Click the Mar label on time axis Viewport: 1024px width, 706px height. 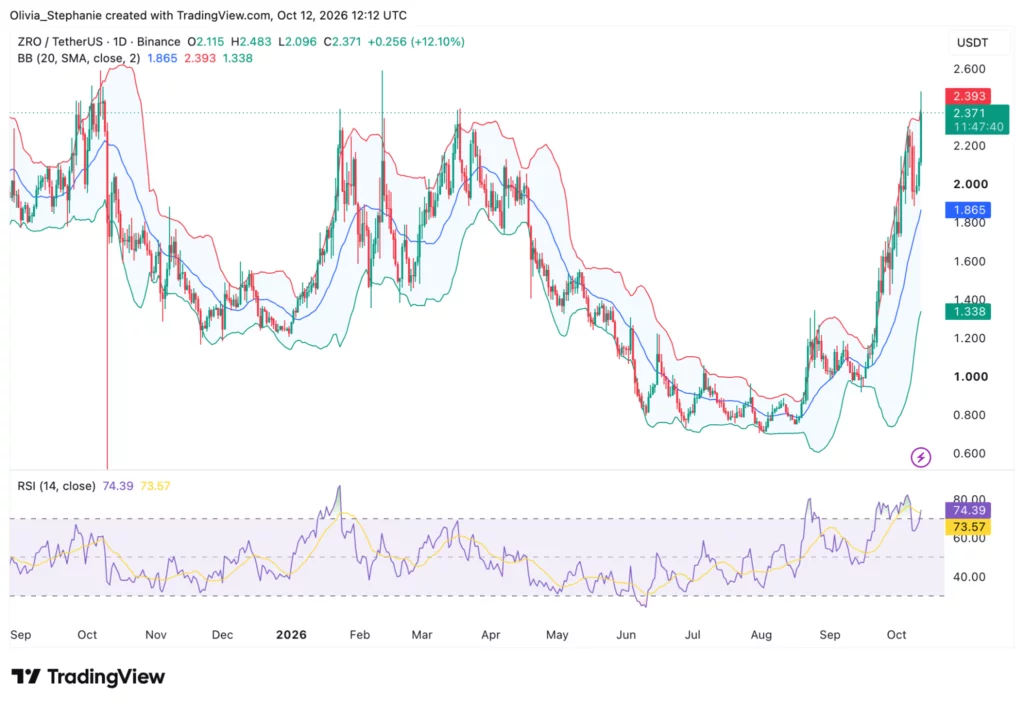pos(422,635)
